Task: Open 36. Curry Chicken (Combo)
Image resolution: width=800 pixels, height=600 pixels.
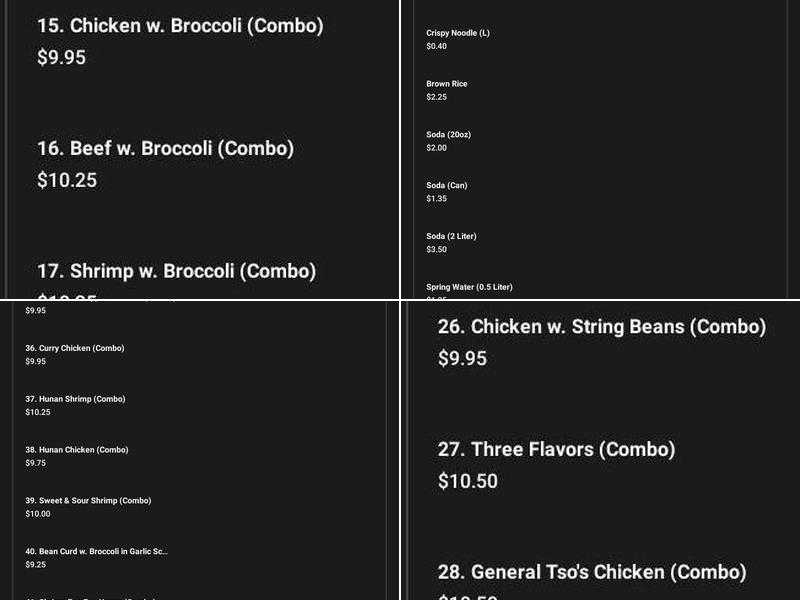Action: coord(75,348)
